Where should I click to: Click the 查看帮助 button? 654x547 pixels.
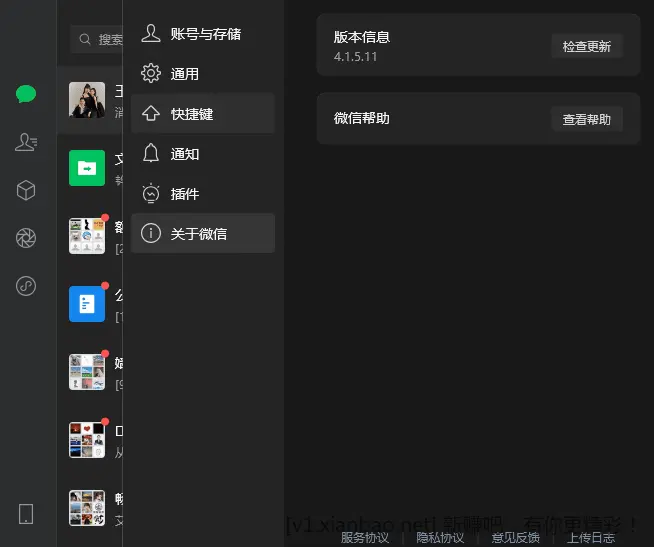[x=587, y=119]
